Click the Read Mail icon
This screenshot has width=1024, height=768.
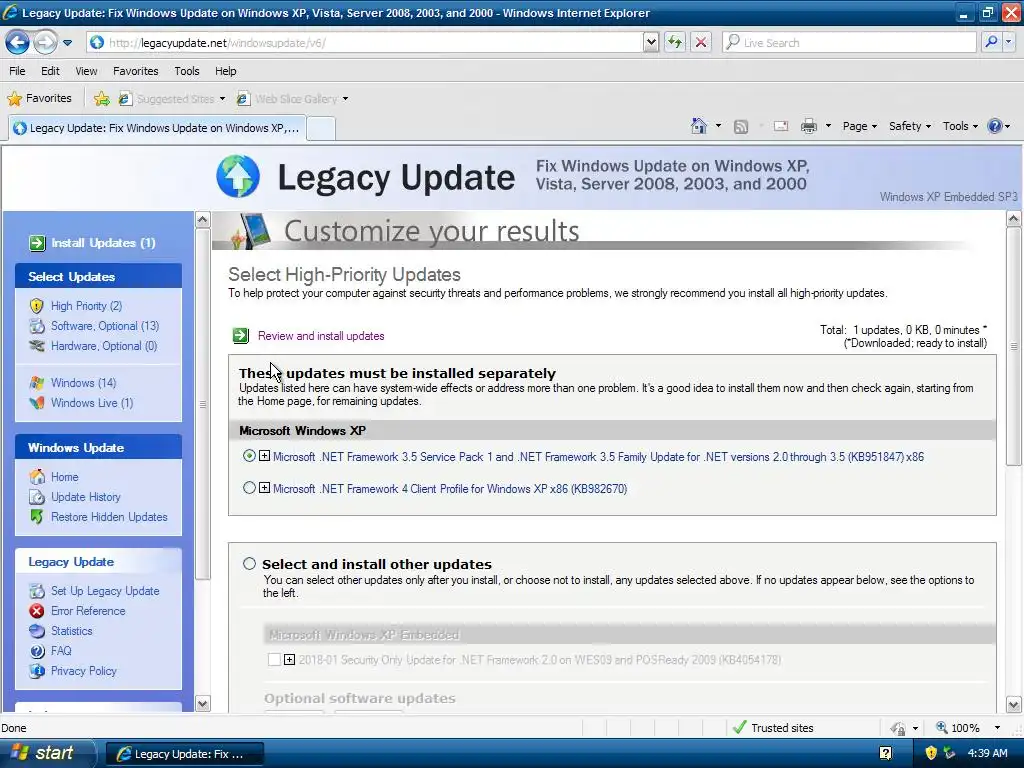(781, 126)
